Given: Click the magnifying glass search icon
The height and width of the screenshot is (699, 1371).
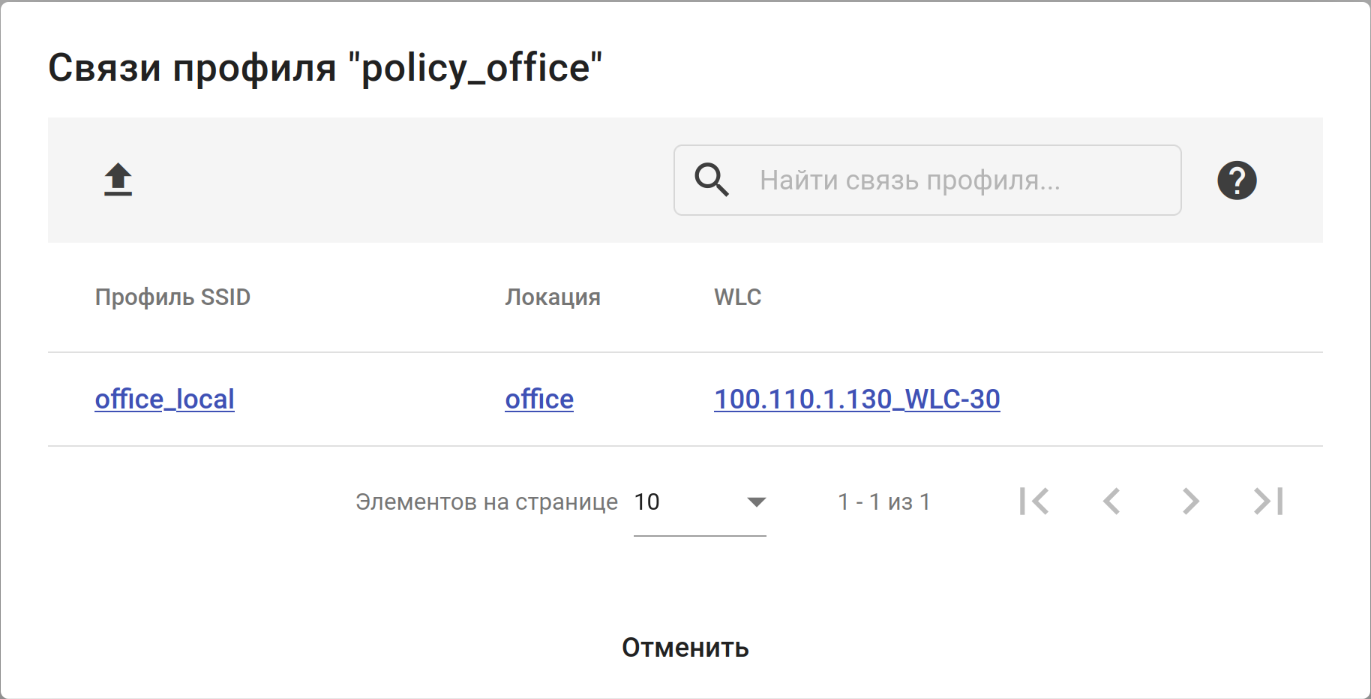Looking at the screenshot, I should click(x=711, y=181).
